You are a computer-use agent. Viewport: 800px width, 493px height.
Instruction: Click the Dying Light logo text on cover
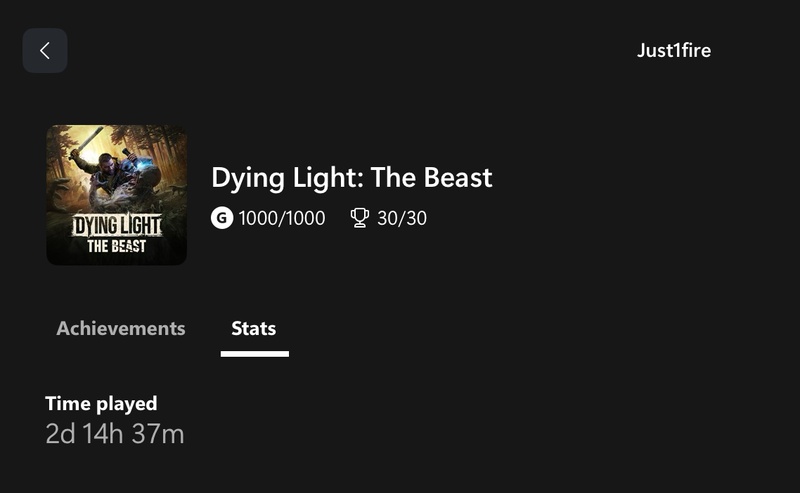click(x=116, y=225)
